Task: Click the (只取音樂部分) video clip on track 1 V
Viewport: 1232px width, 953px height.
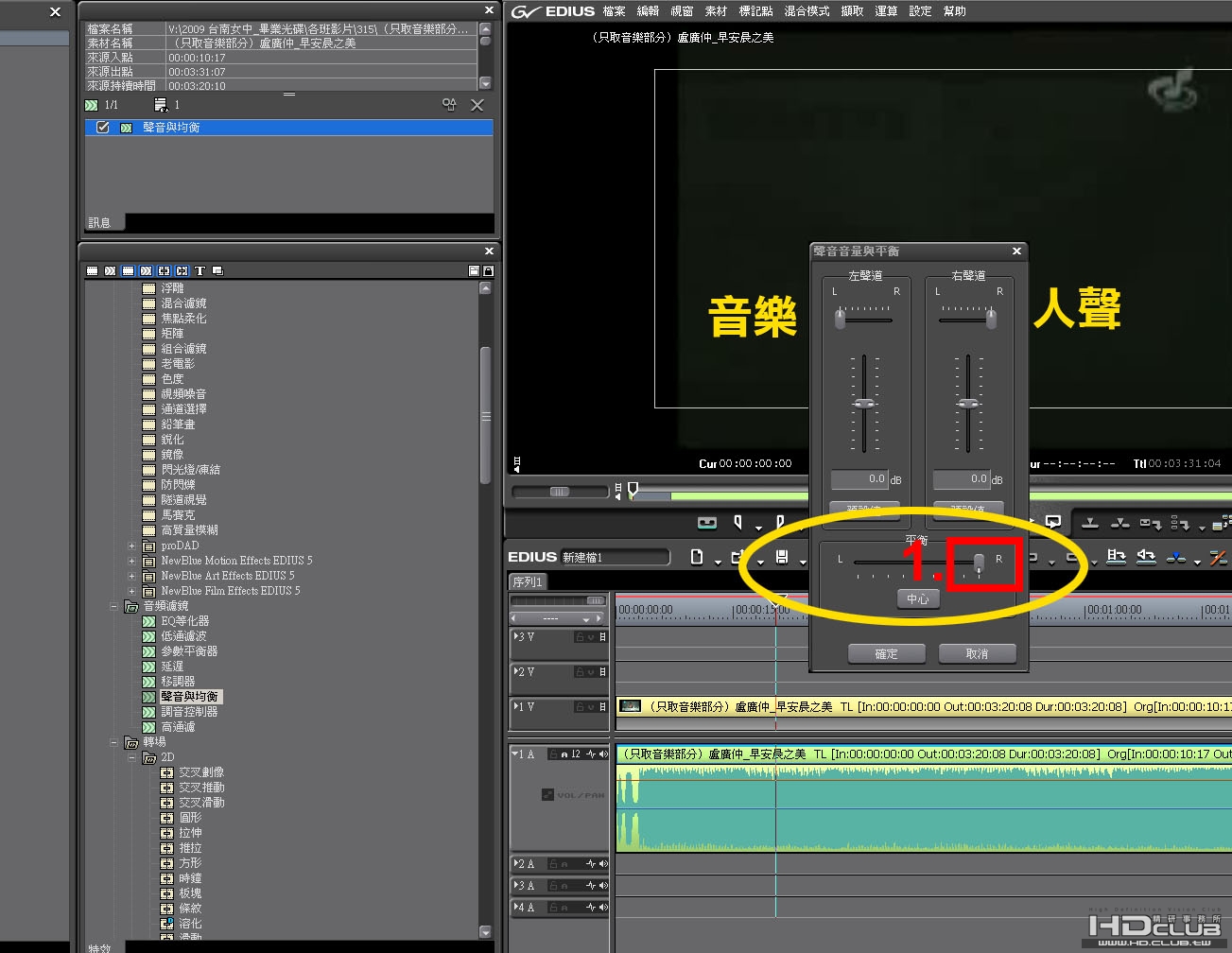Action: (924, 707)
